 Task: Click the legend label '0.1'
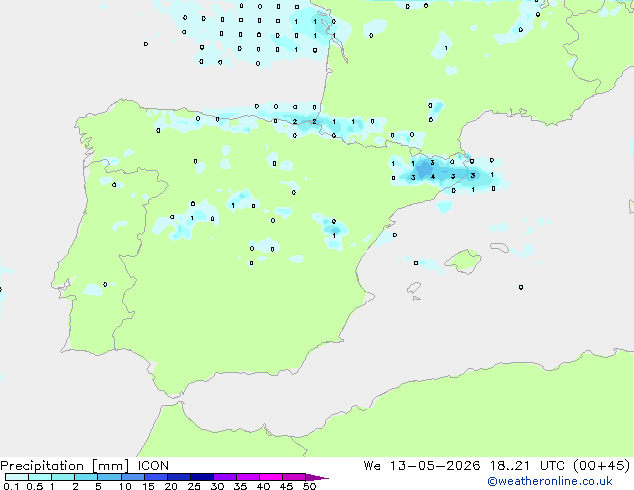11,486
